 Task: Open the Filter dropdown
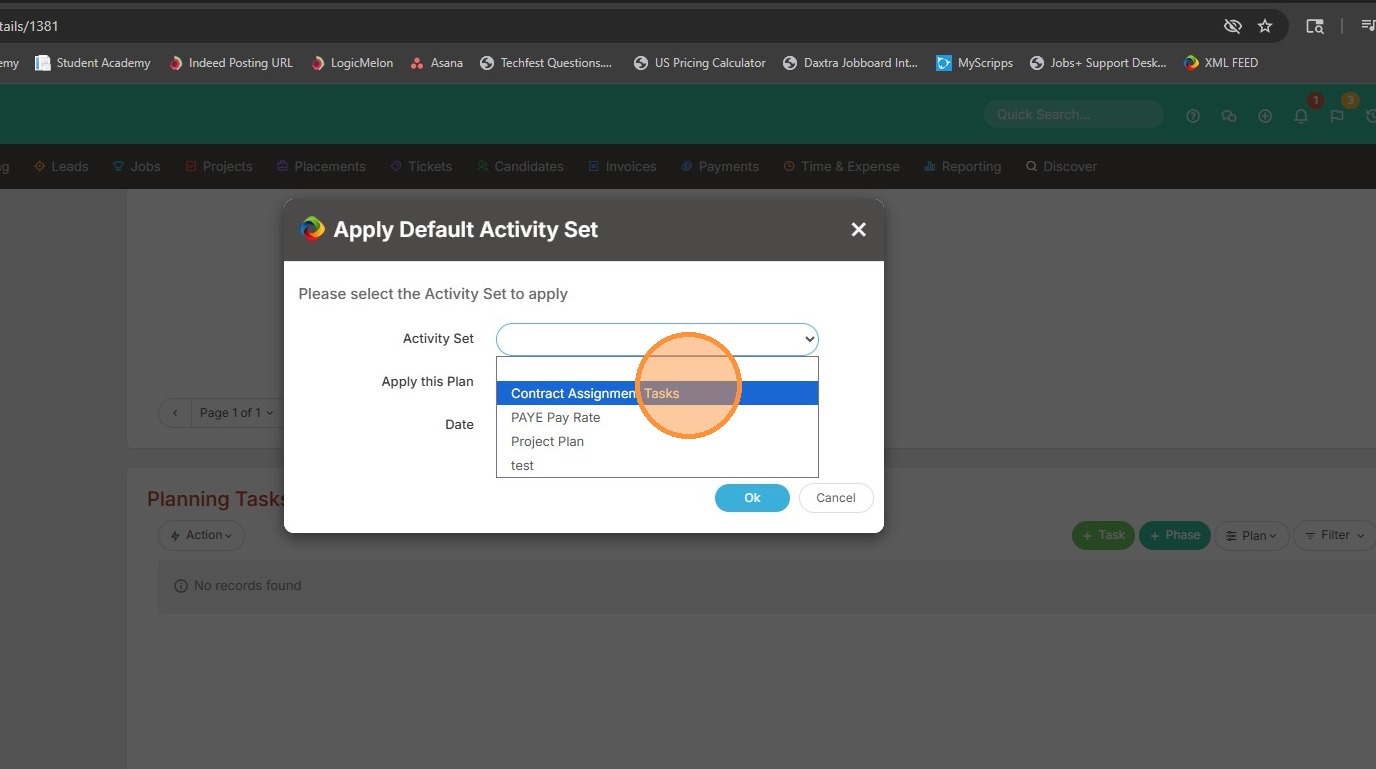1335,536
